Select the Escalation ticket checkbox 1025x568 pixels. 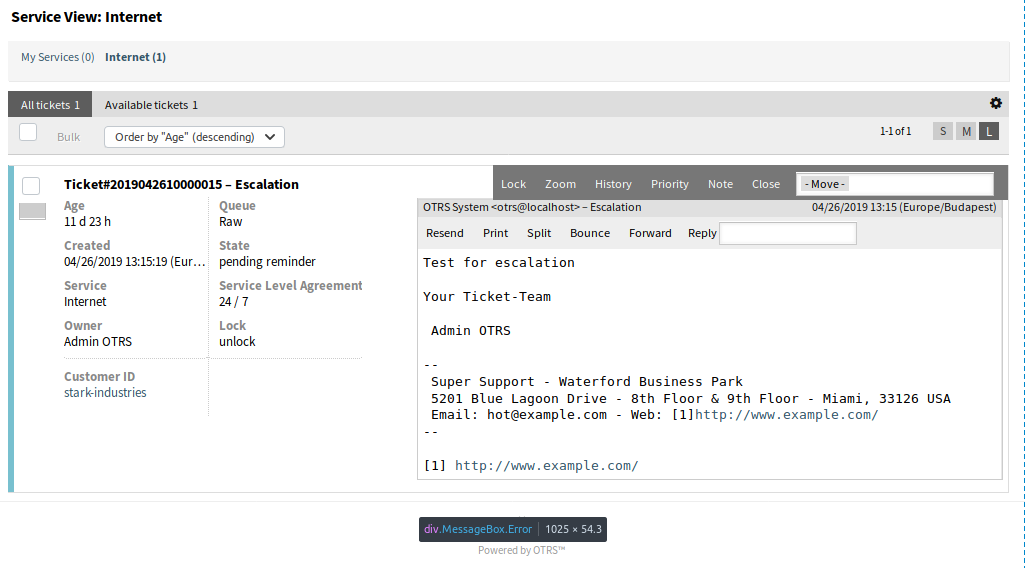pyautogui.click(x=31, y=186)
